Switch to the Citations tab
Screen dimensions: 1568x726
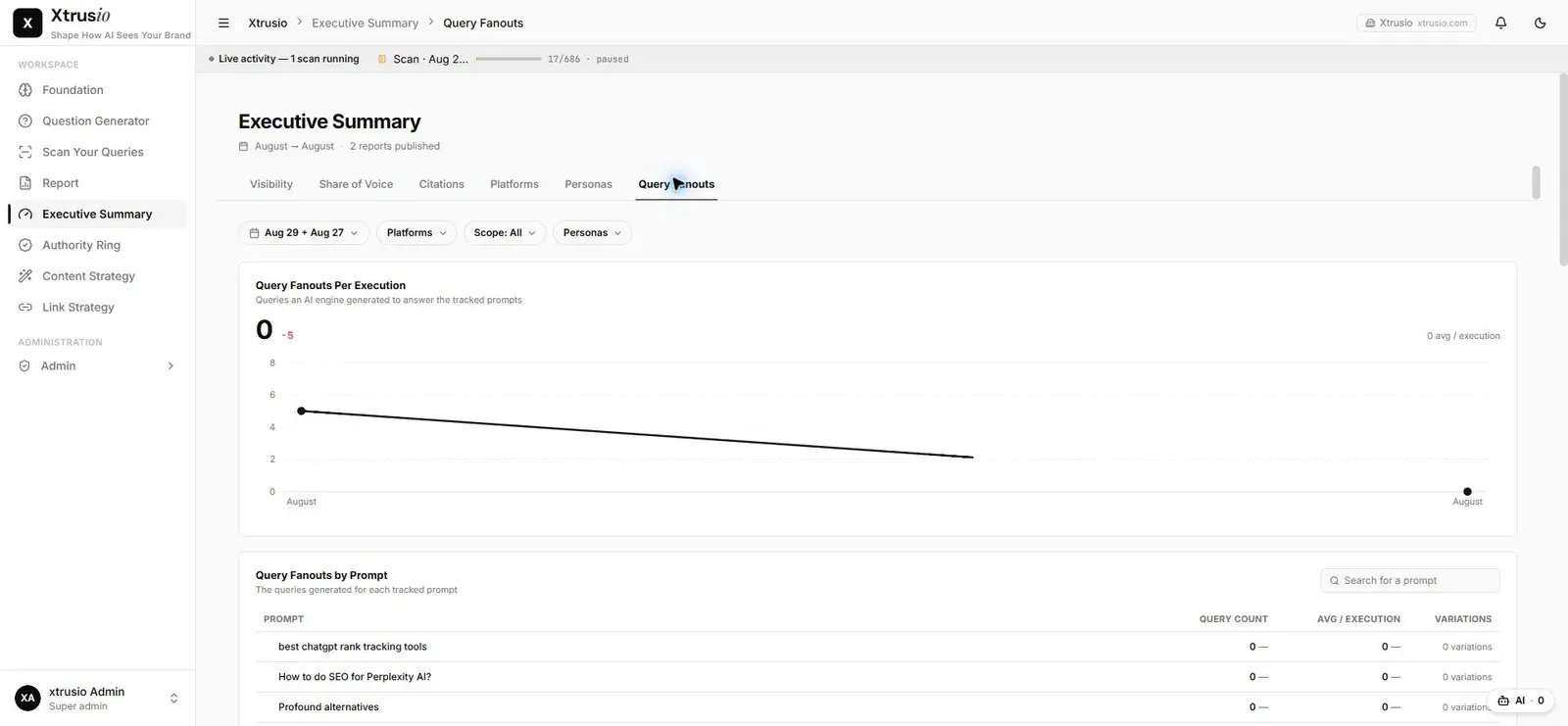click(441, 184)
